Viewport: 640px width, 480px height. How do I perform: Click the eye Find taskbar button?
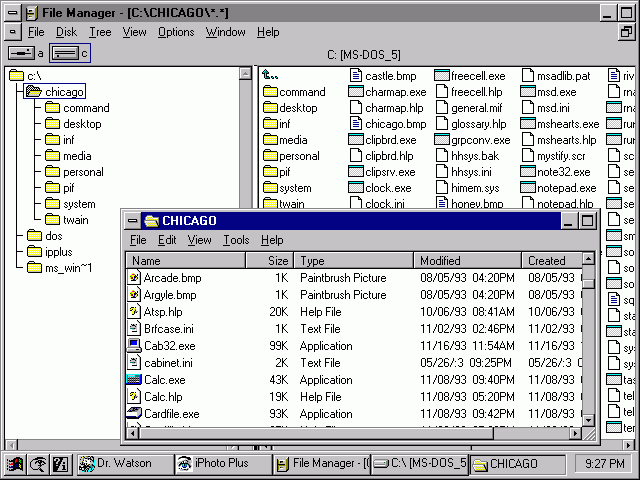coord(38,464)
